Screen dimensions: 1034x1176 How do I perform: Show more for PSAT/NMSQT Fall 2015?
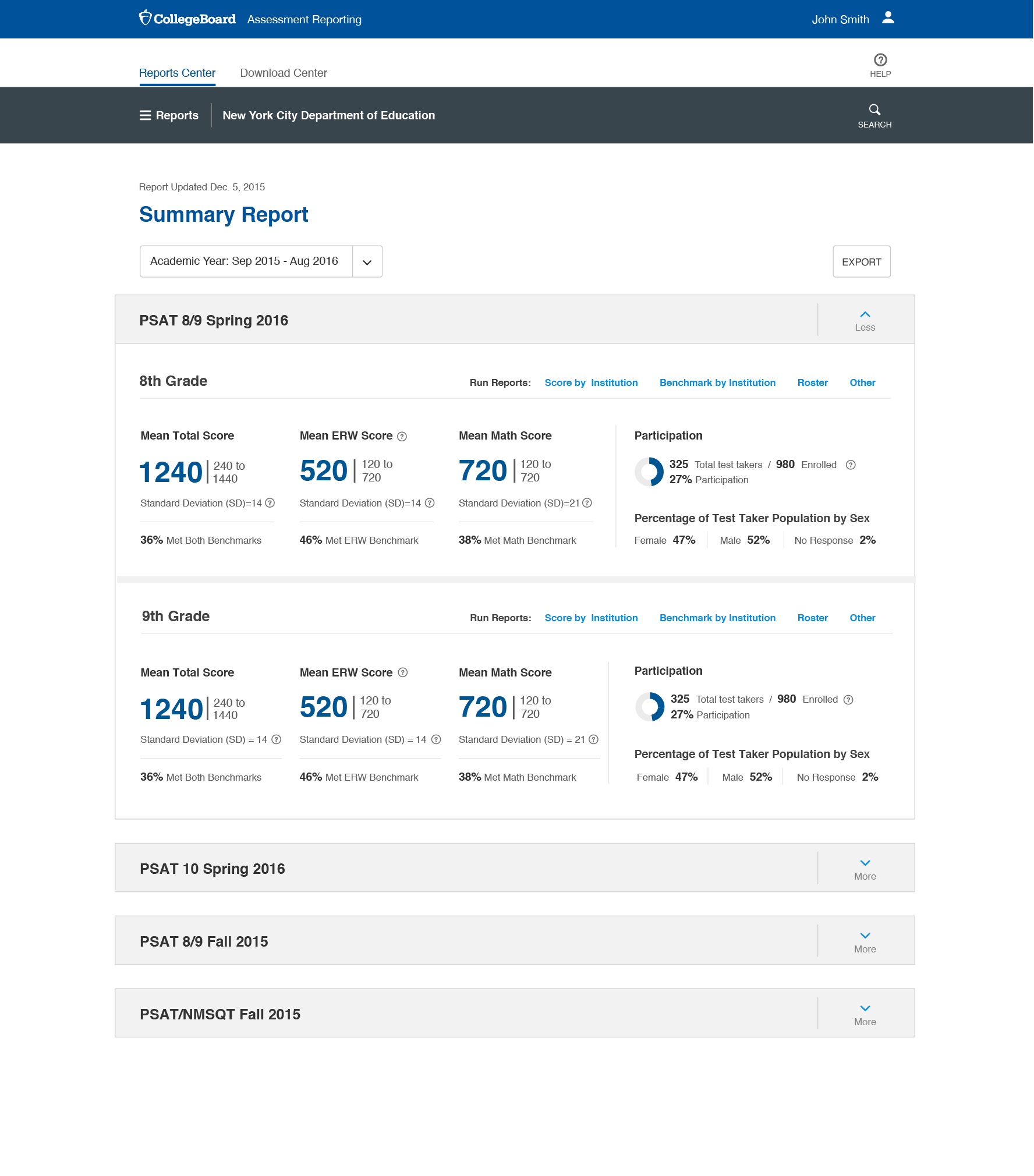(865, 1013)
